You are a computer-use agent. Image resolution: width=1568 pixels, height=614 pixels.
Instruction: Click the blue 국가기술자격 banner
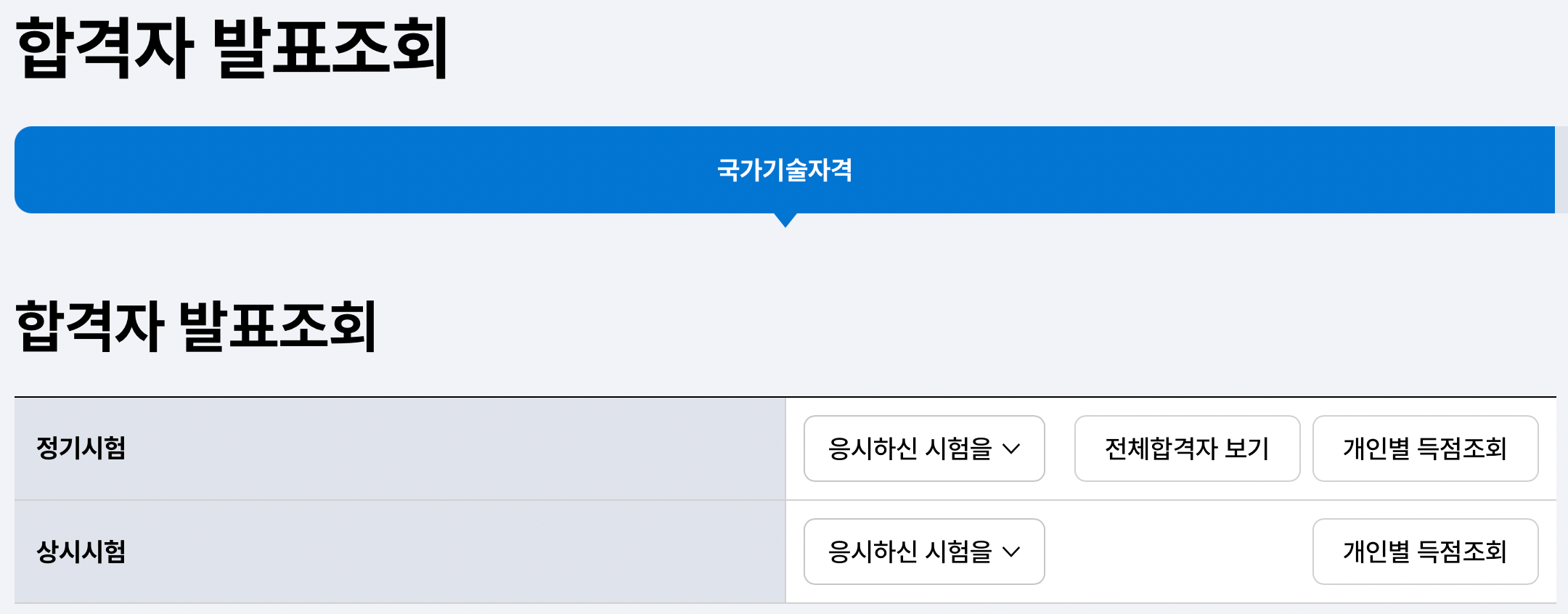pos(784,169)
